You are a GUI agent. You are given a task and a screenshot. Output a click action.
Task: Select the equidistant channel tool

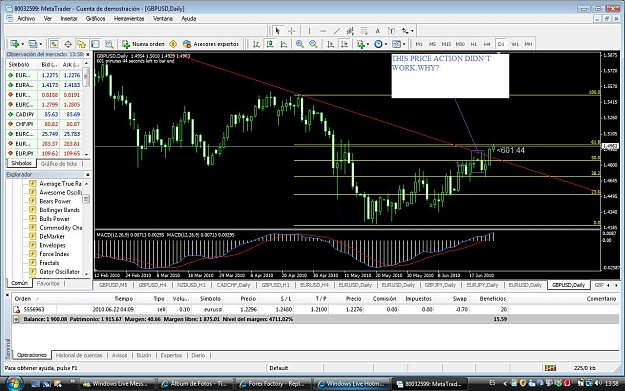(x=350, y=31)
